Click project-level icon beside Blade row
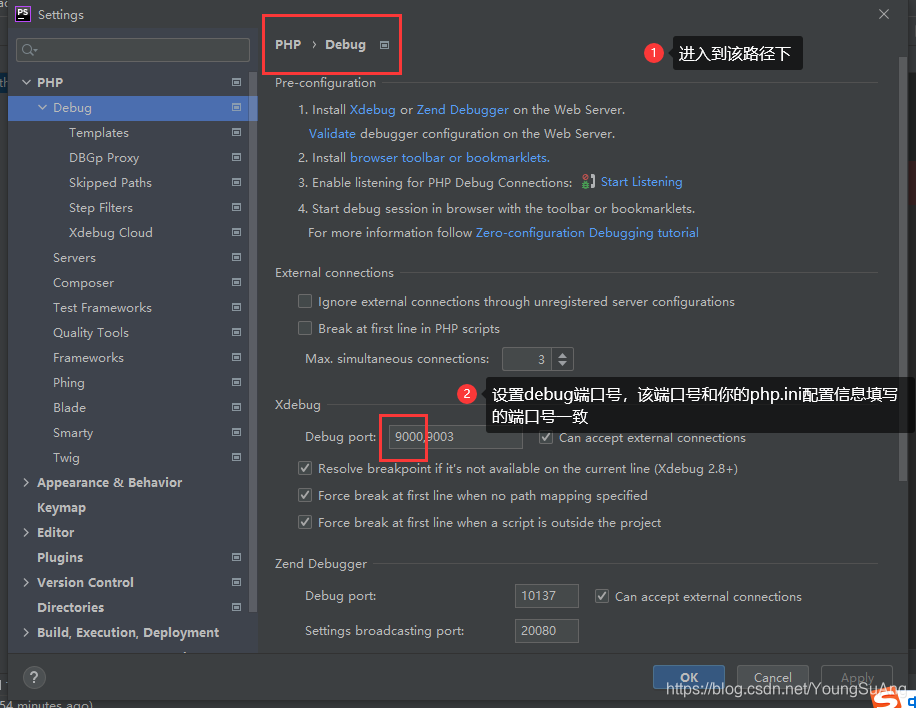Image resolution: width=916 pixels, height=708 pixels. coord(236,407)
